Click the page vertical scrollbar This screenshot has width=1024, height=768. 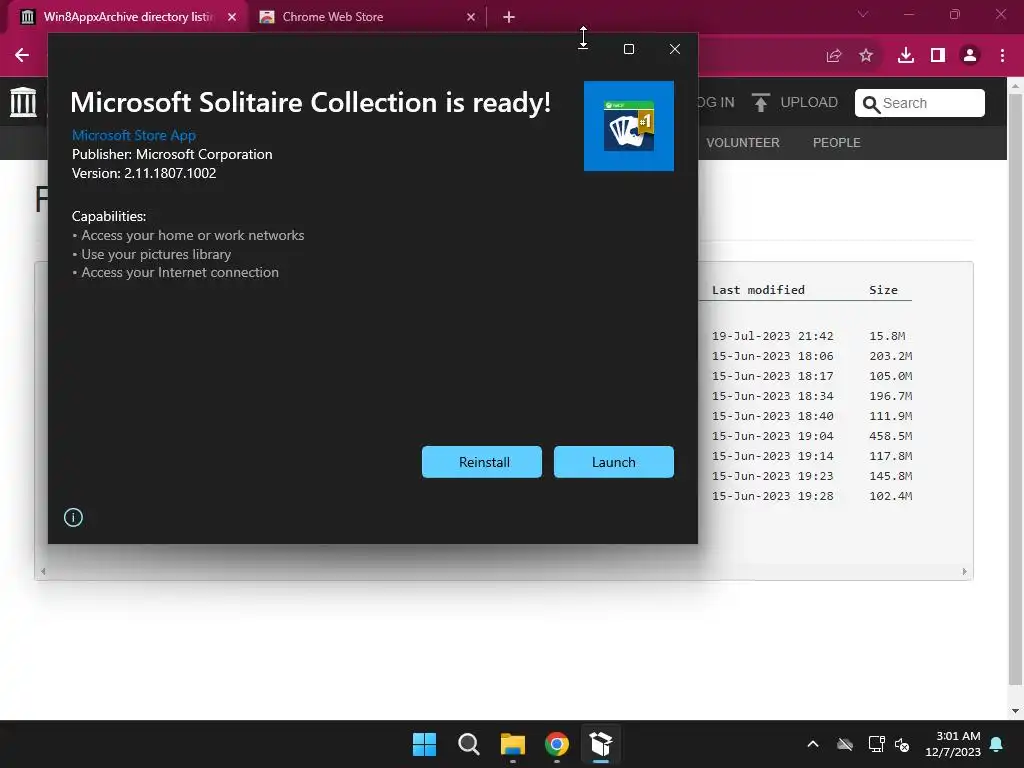click(1015, 389)
